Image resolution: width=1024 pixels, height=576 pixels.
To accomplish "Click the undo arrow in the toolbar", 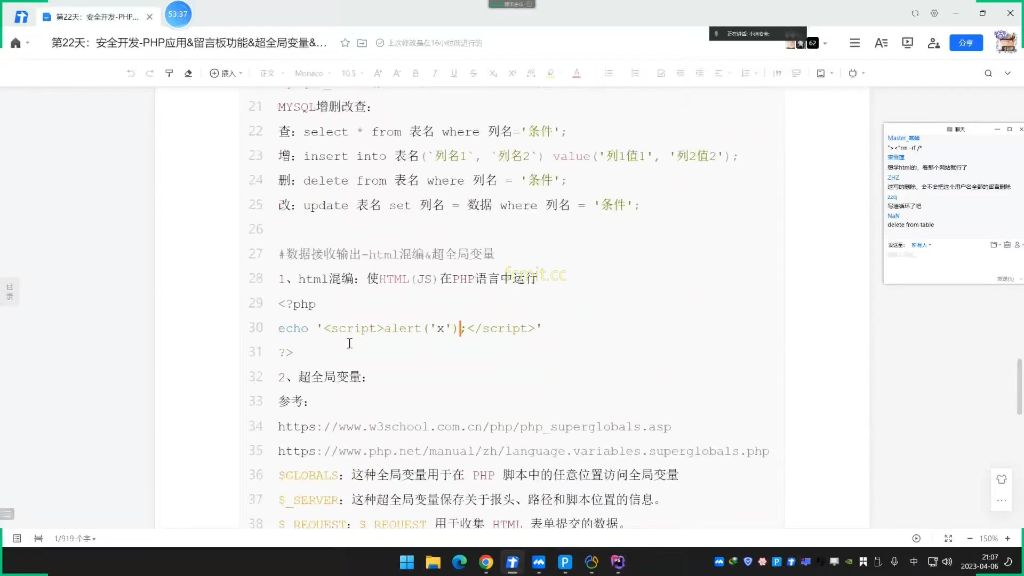I will [131, 73].
